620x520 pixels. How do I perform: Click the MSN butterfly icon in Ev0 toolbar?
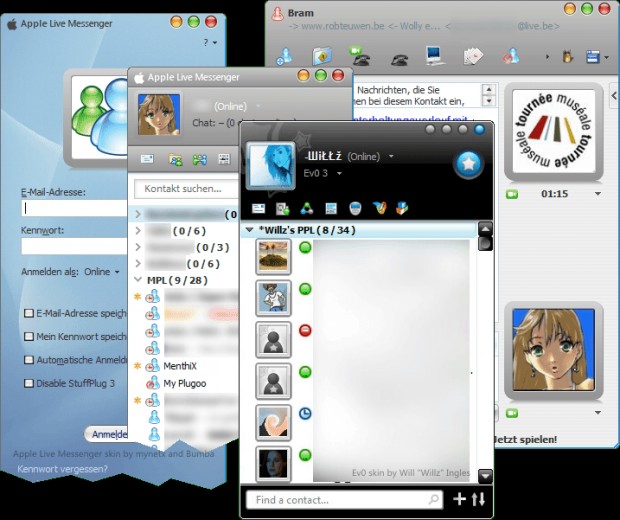click(379, 208)
